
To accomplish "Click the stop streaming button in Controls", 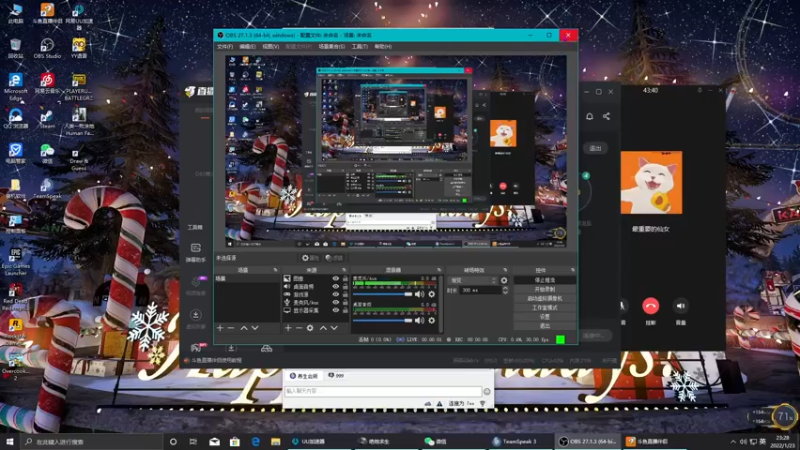I will click(x=544, y=280).
